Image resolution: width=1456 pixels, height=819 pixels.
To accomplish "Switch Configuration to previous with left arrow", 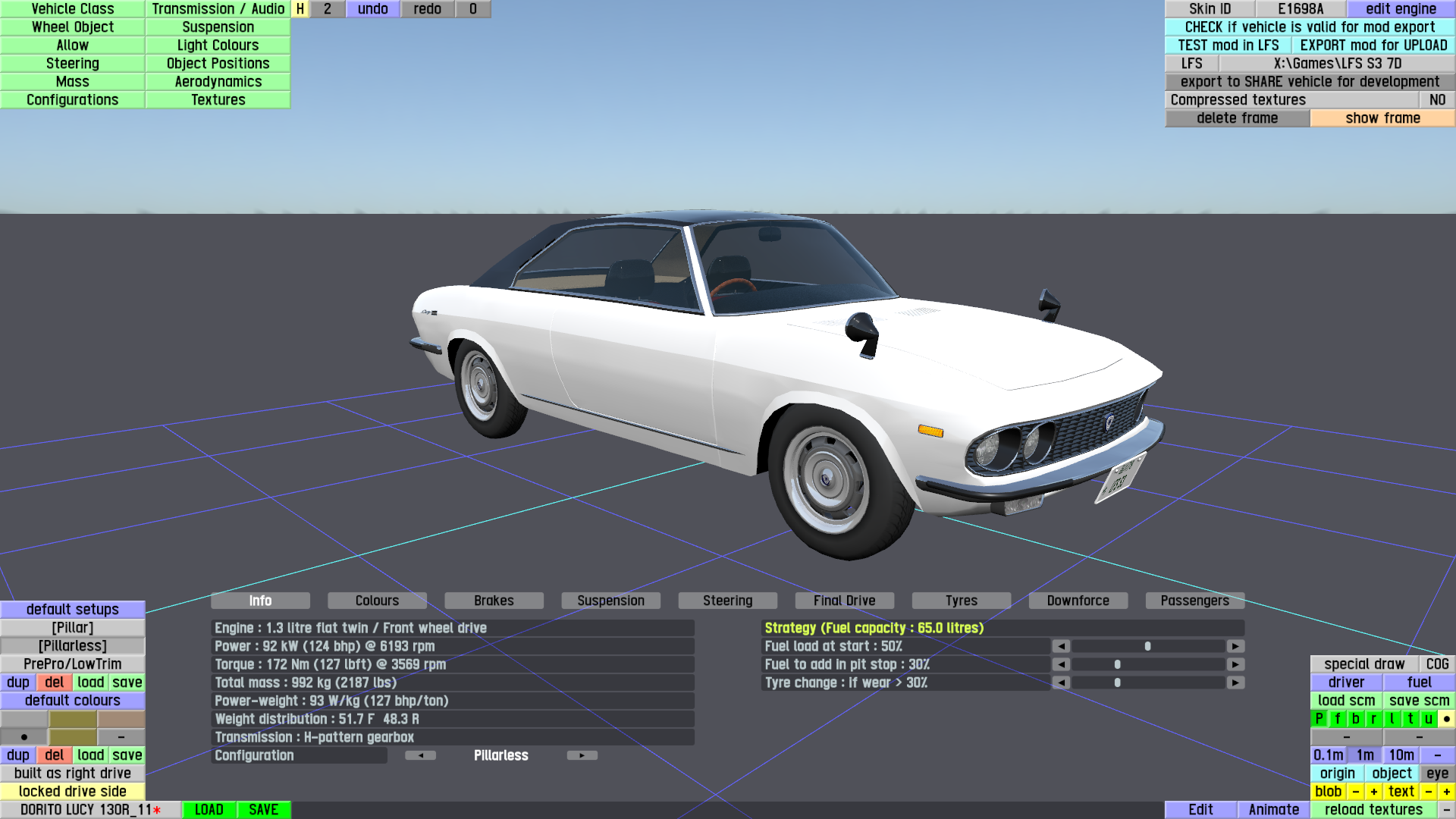I will 420,755.
